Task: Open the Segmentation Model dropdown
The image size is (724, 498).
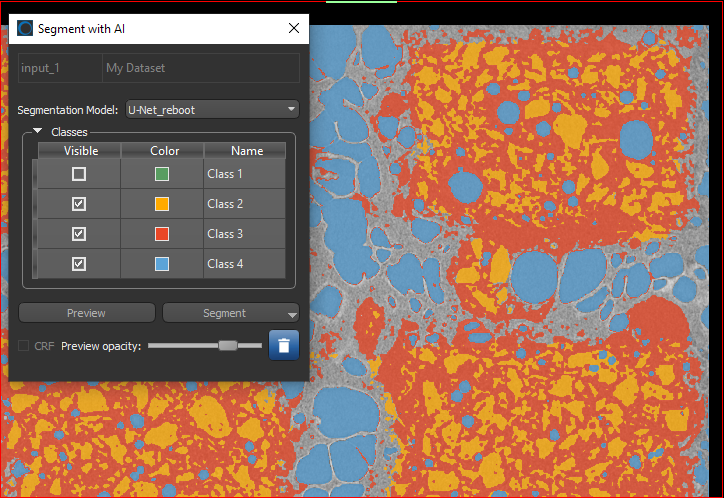Action: (x=211, y=109)
